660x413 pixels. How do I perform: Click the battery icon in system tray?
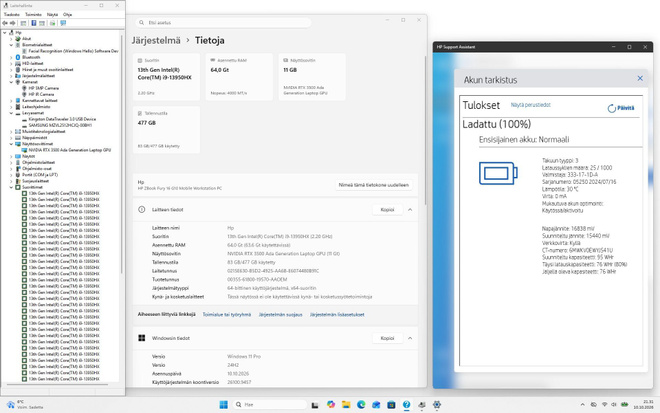click(625, 405)
